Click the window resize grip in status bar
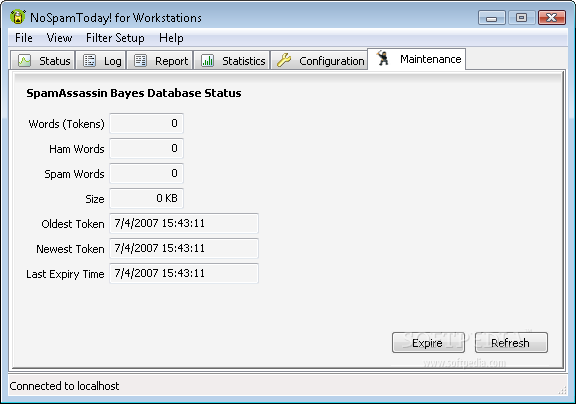This screenshot has width=576, height=404. [562, 390]
